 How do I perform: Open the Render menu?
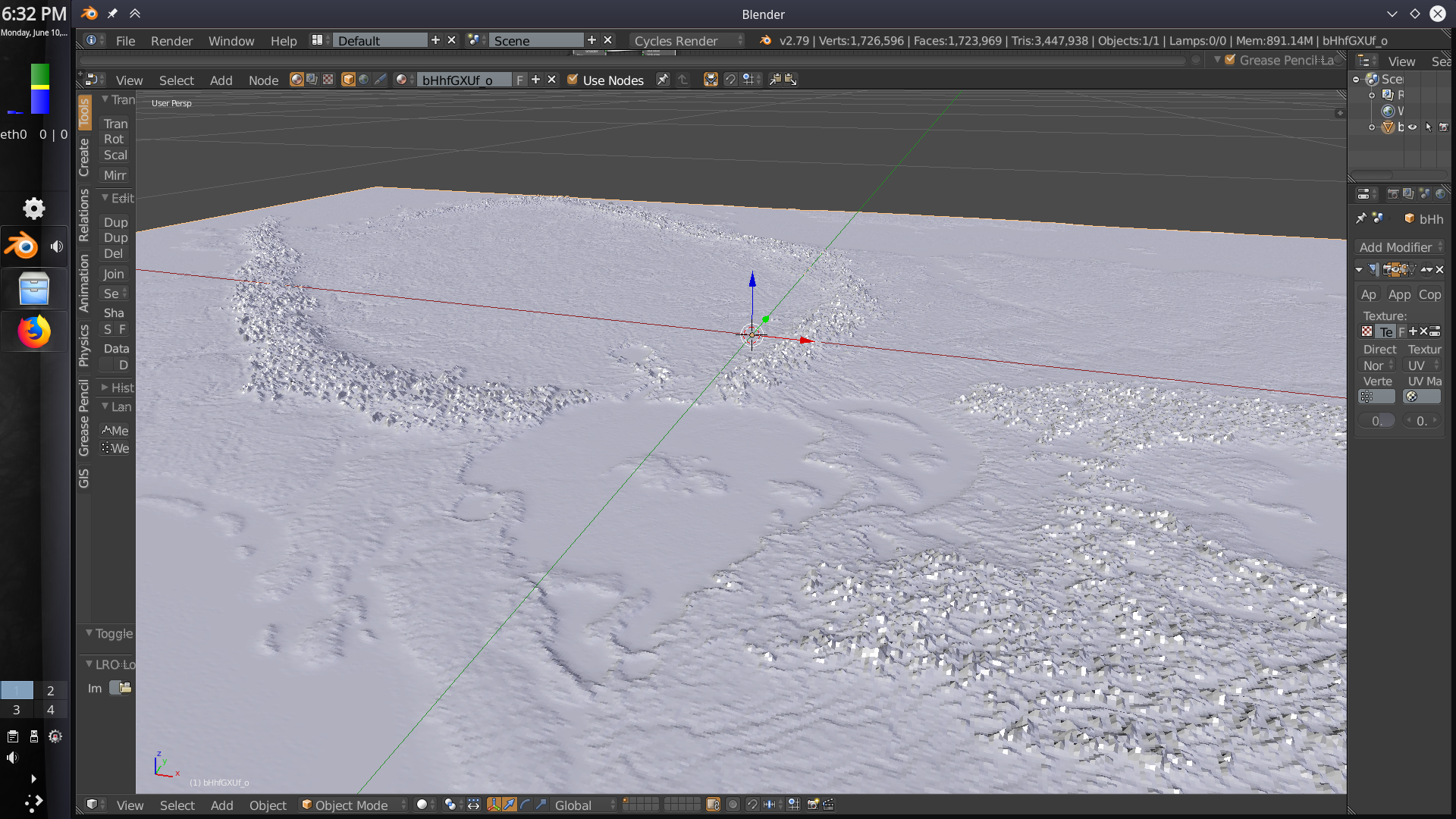point(171,40)
